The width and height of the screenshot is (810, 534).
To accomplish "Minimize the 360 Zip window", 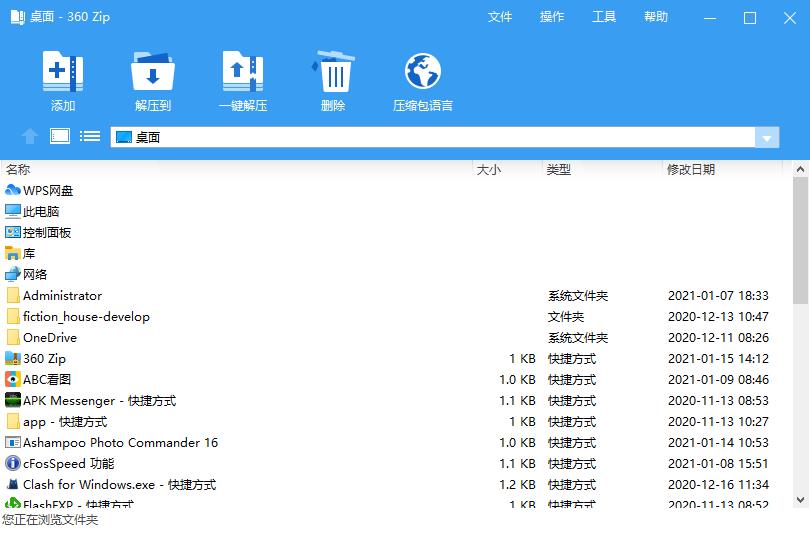I will [x=710, y=18].
